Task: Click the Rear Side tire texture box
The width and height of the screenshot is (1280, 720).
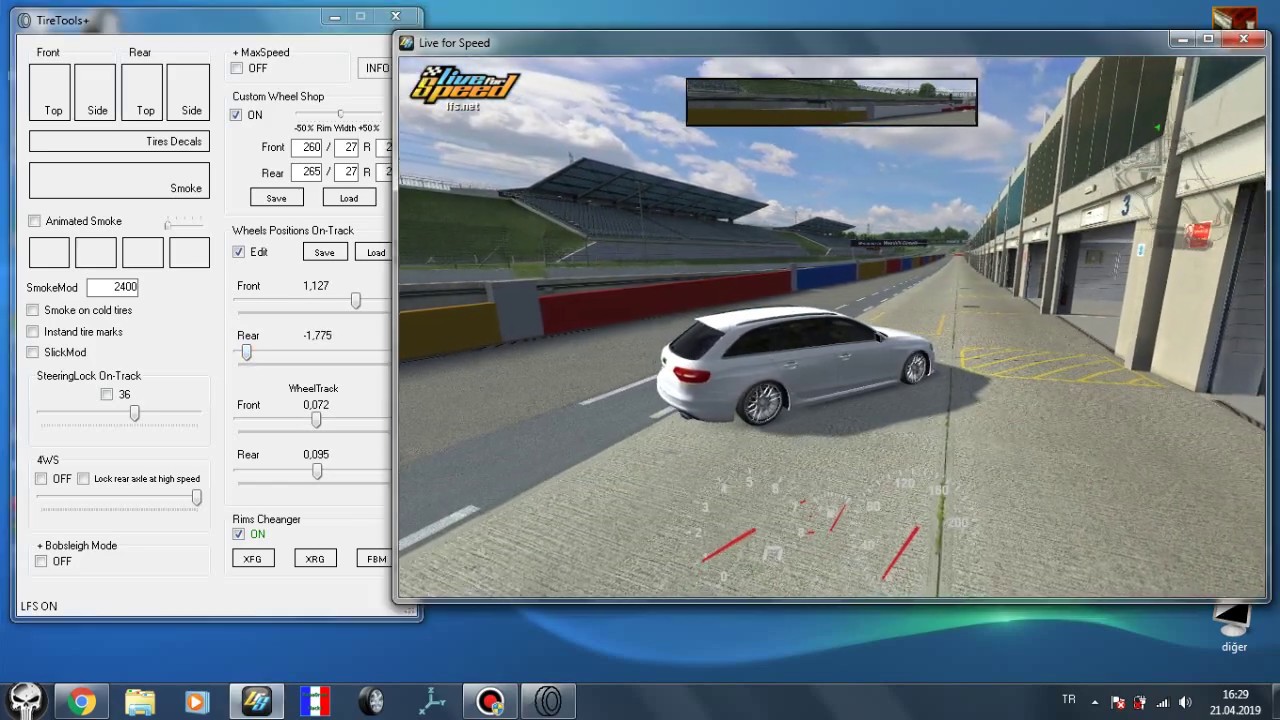Action: 188,92
